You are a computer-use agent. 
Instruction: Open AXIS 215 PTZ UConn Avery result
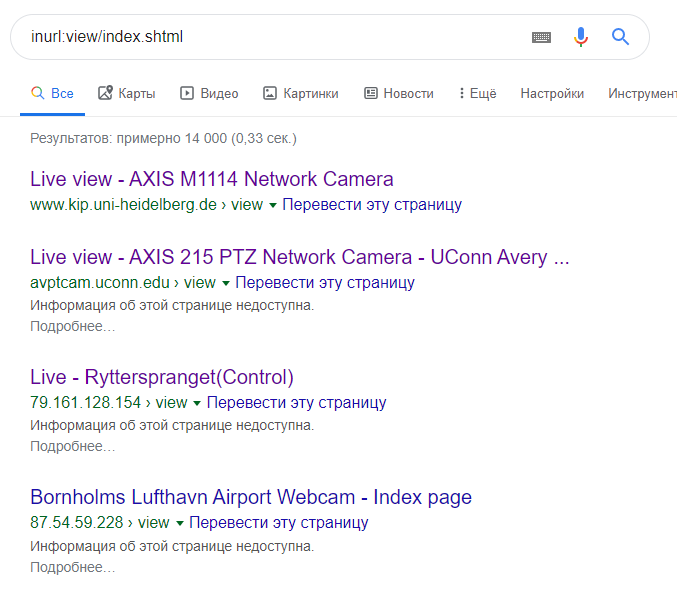(x=300, y=257)
